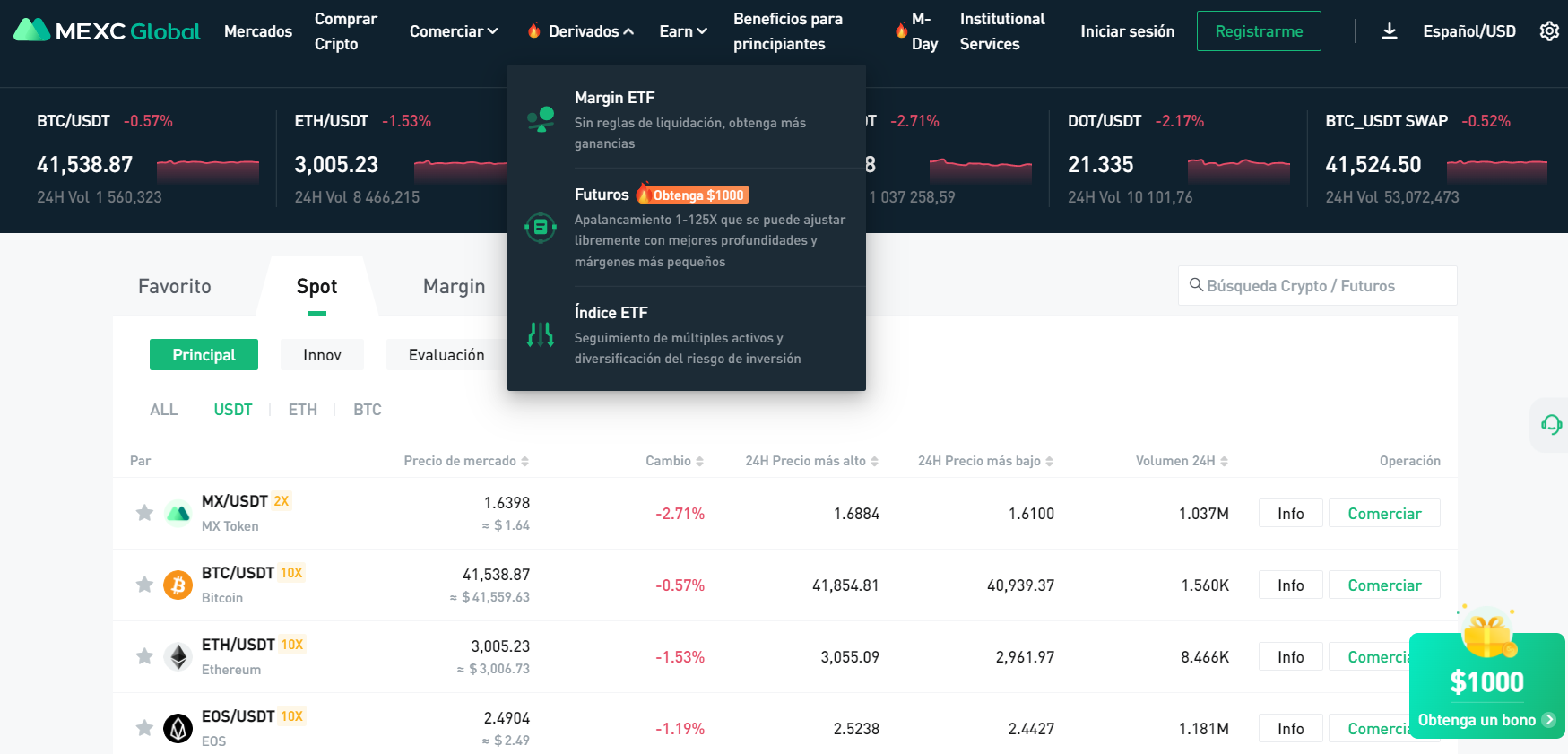The image size is (1568, 754).
Task: Open Comprar Cripto in navigation
Action: [x=346, y=31]
